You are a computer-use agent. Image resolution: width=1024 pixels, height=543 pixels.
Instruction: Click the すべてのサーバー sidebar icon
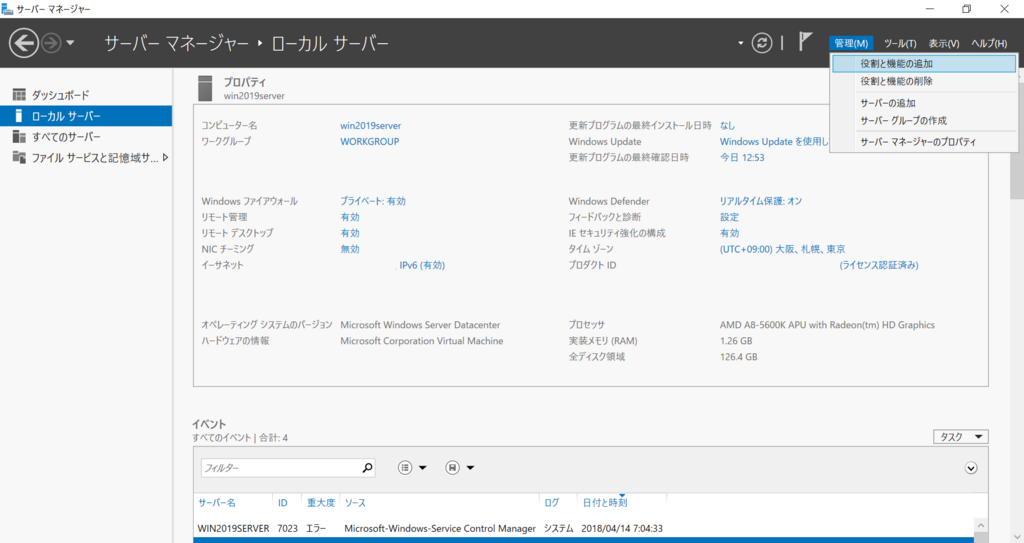click(19, 137)
